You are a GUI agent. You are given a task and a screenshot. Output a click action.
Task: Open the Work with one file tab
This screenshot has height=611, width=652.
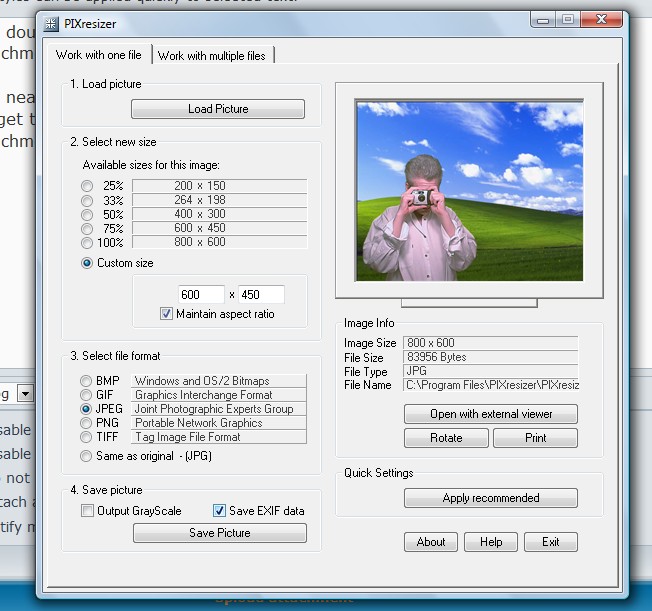click(x=99, y=55)
